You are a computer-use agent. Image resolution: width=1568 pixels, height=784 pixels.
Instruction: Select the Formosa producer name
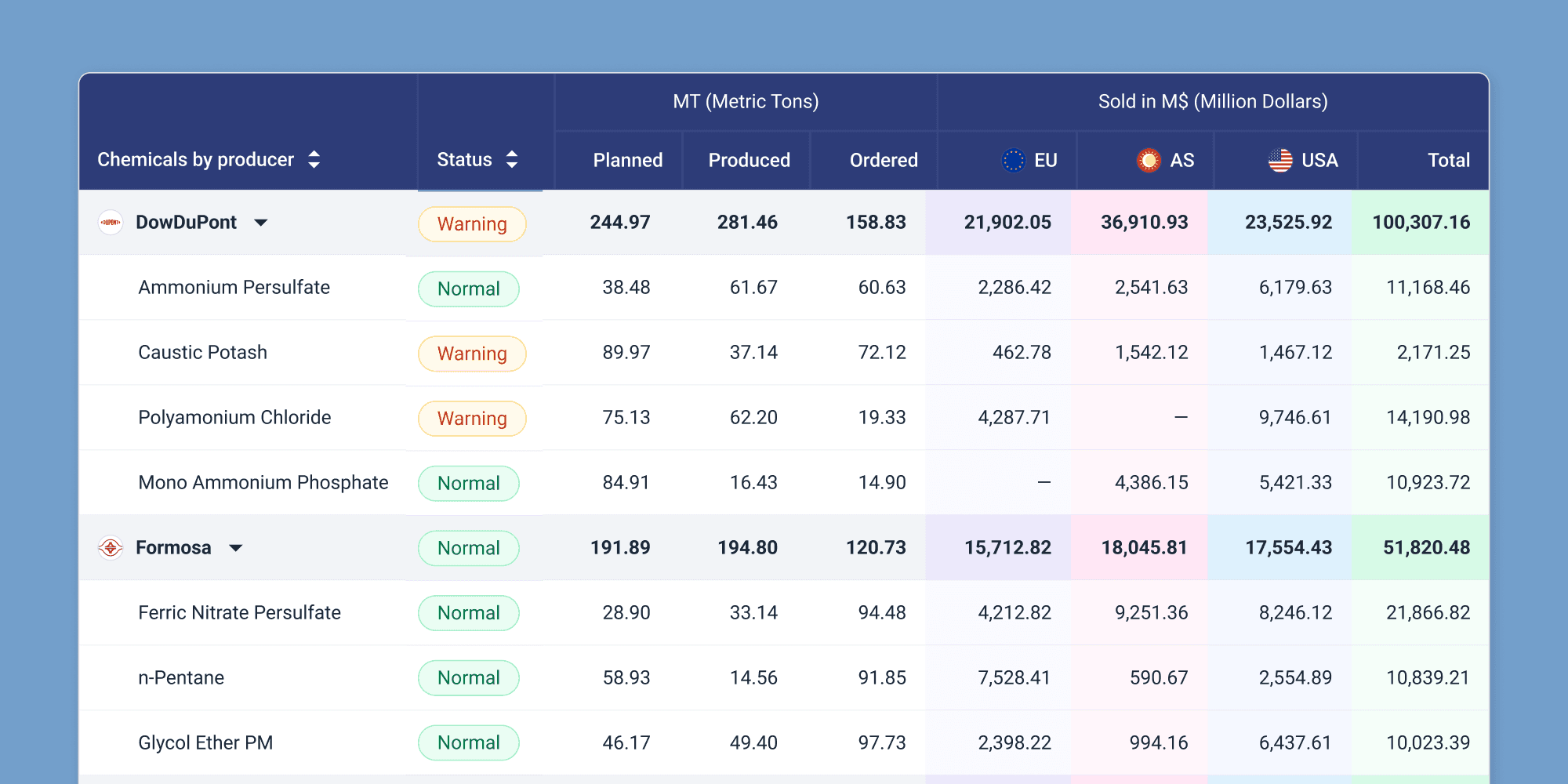(x=173, y=547)
